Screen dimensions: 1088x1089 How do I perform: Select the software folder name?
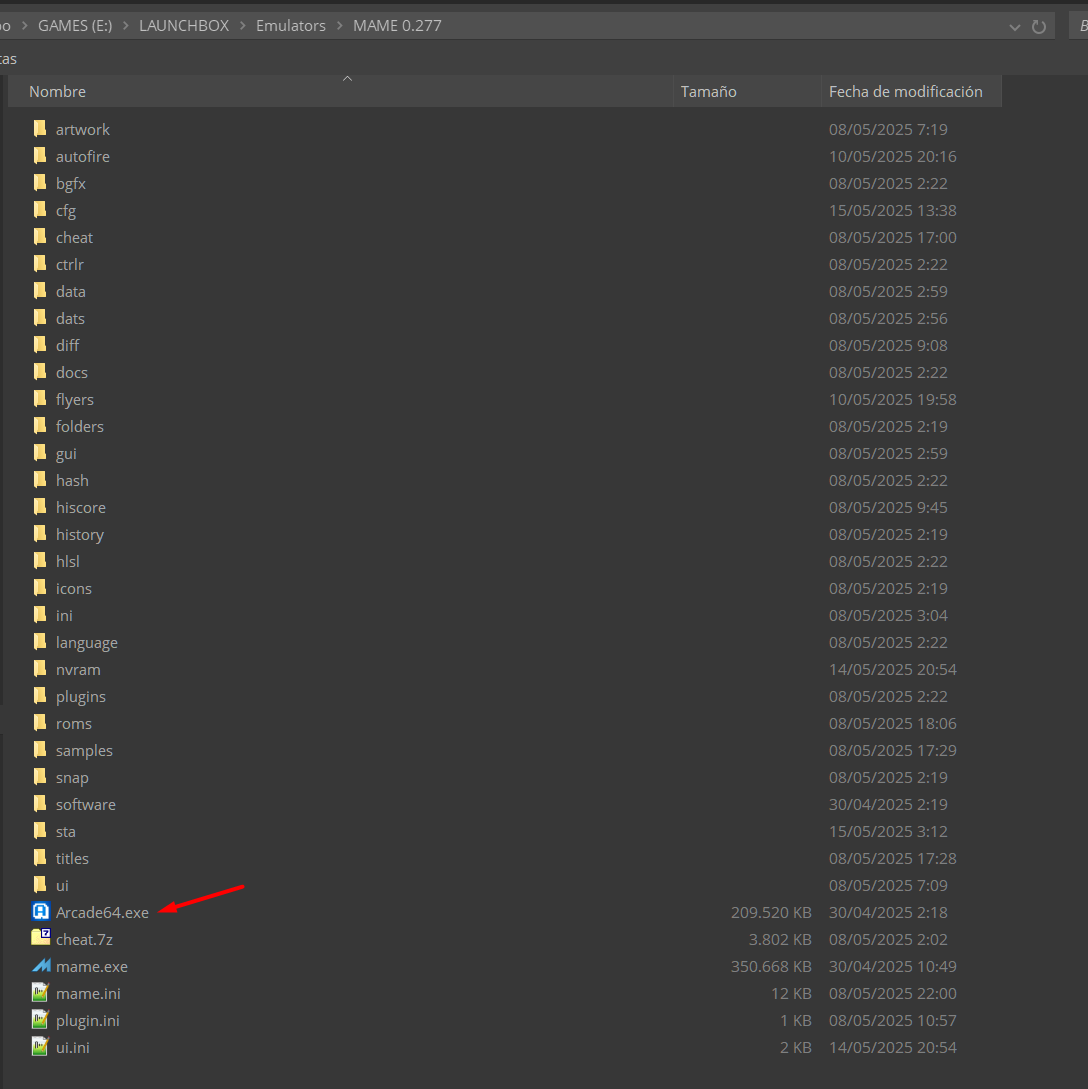point(85,804)
